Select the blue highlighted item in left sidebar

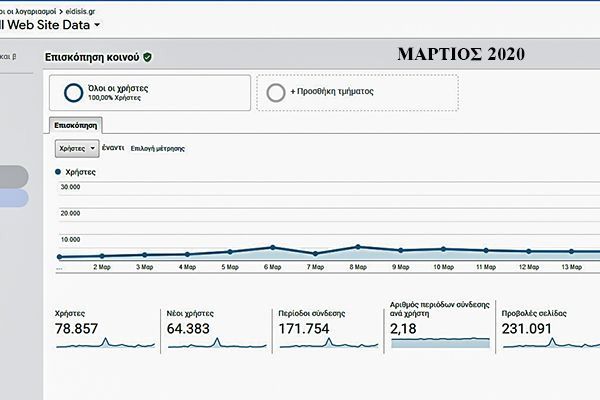(14, 198)
